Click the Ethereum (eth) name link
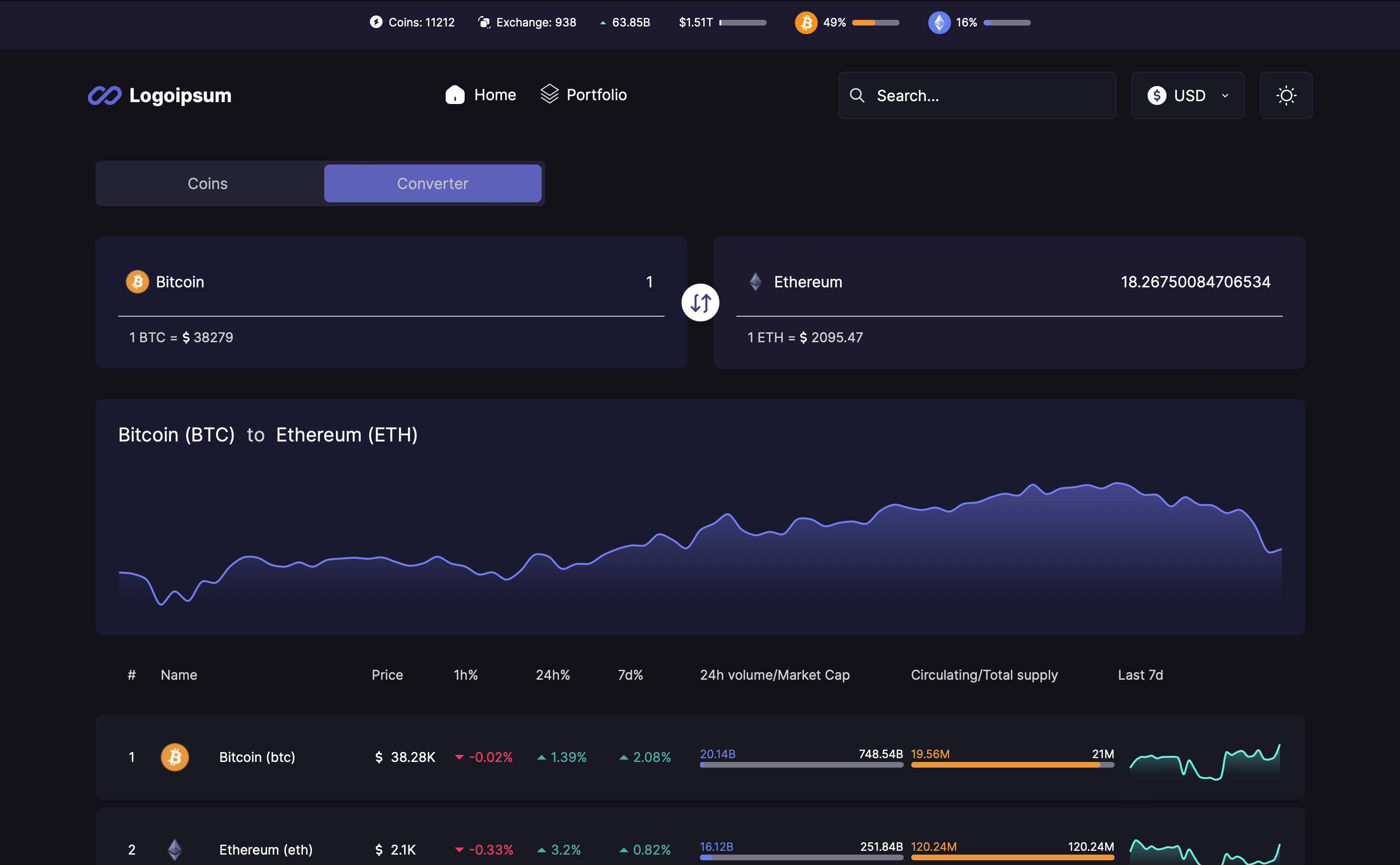This screenshot has height=865, width=1400. (266, 849)
